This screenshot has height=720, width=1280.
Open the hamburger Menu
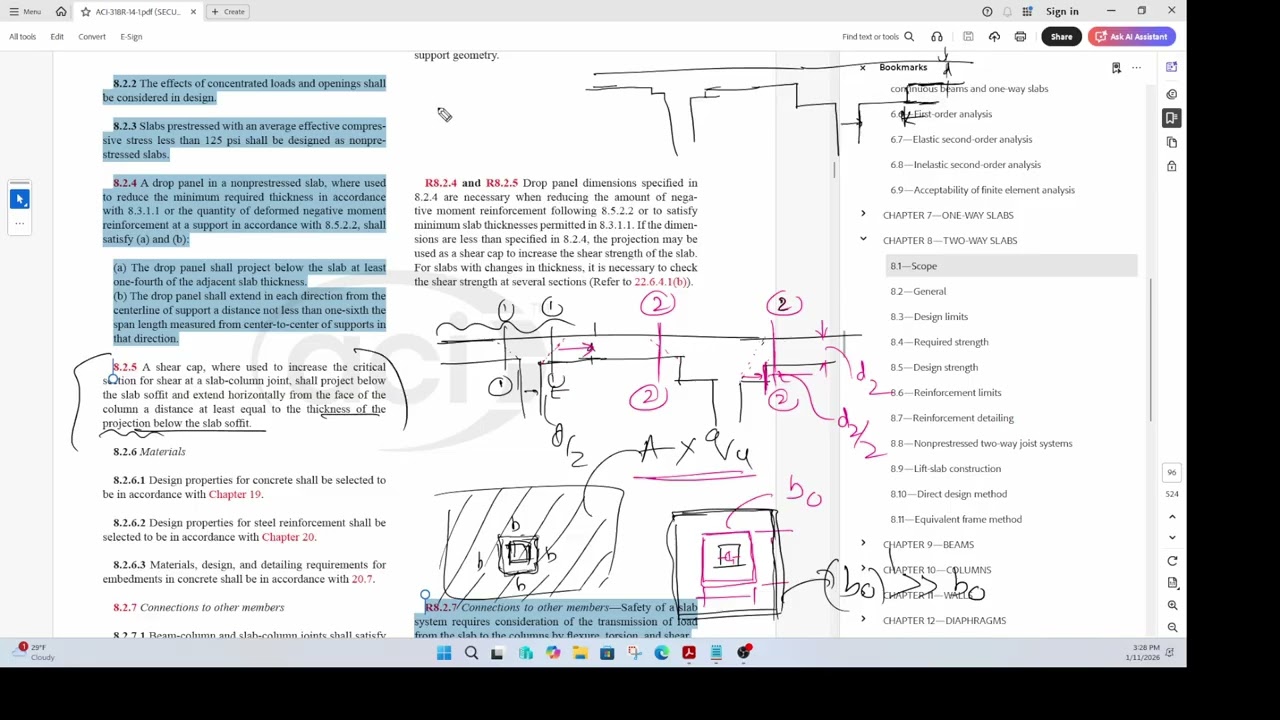click(x=24, y=11)
